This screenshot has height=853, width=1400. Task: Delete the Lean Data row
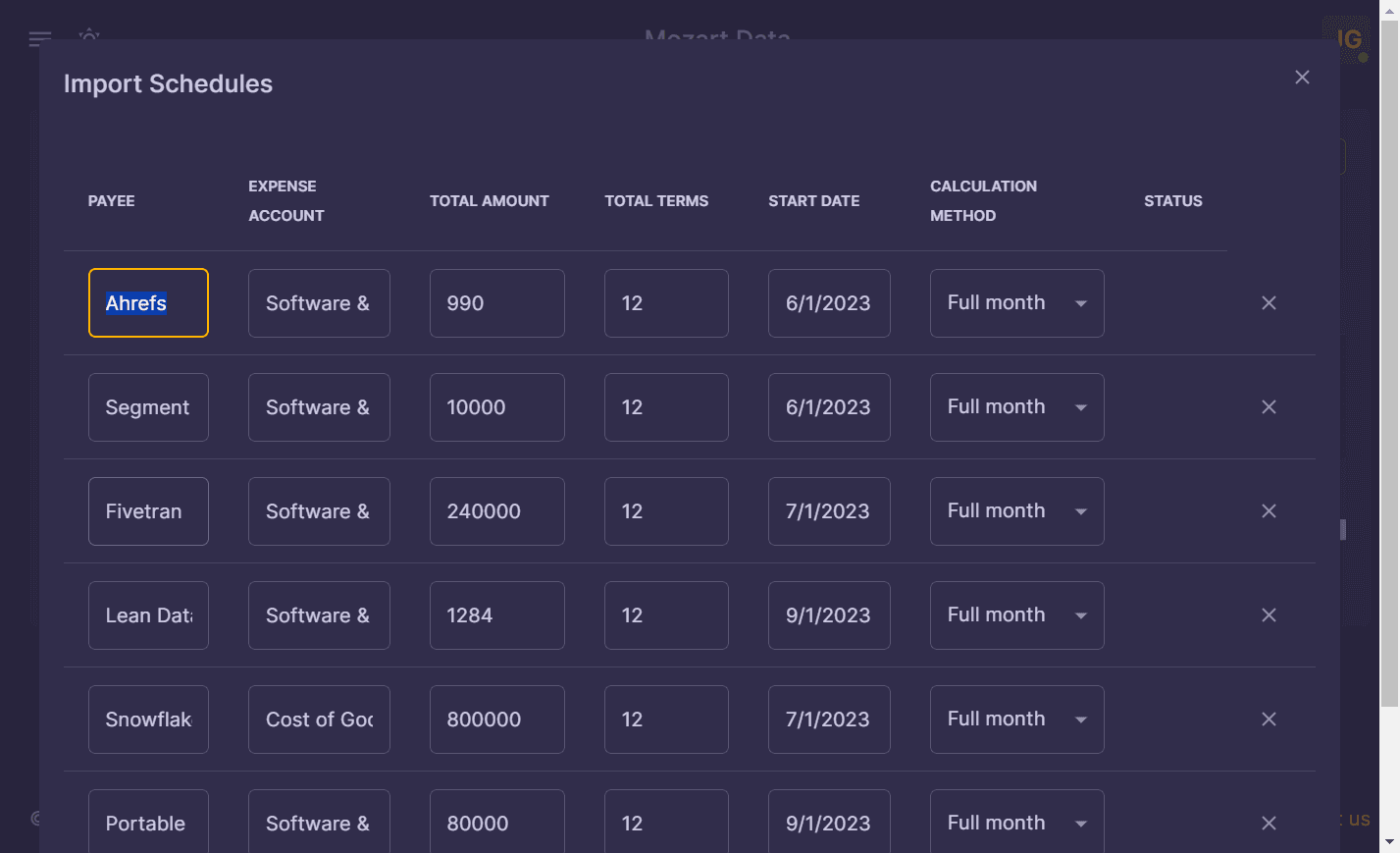[x=1269, y=615]
